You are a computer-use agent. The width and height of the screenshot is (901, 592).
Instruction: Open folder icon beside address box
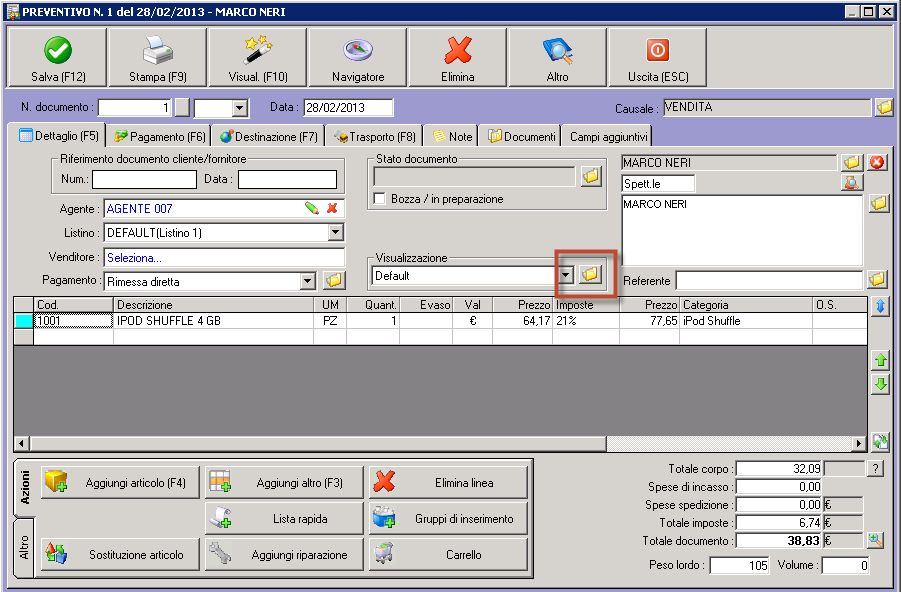pos(879,203)
